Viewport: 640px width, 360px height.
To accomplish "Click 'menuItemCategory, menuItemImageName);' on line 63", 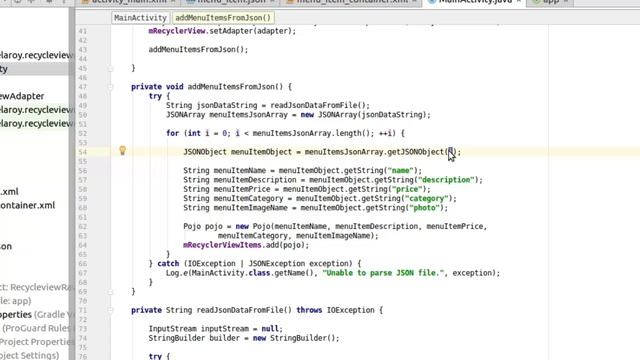I will coord(298,236).
